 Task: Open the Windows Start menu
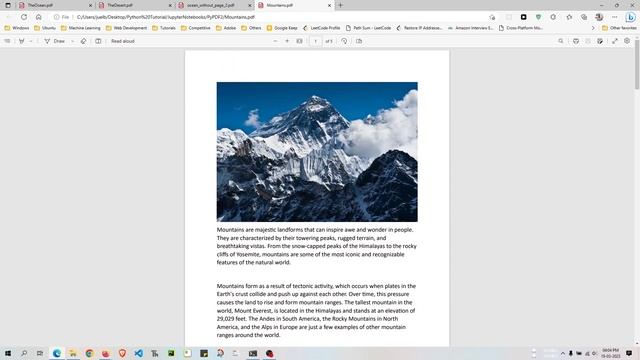(x=8, y=353)
